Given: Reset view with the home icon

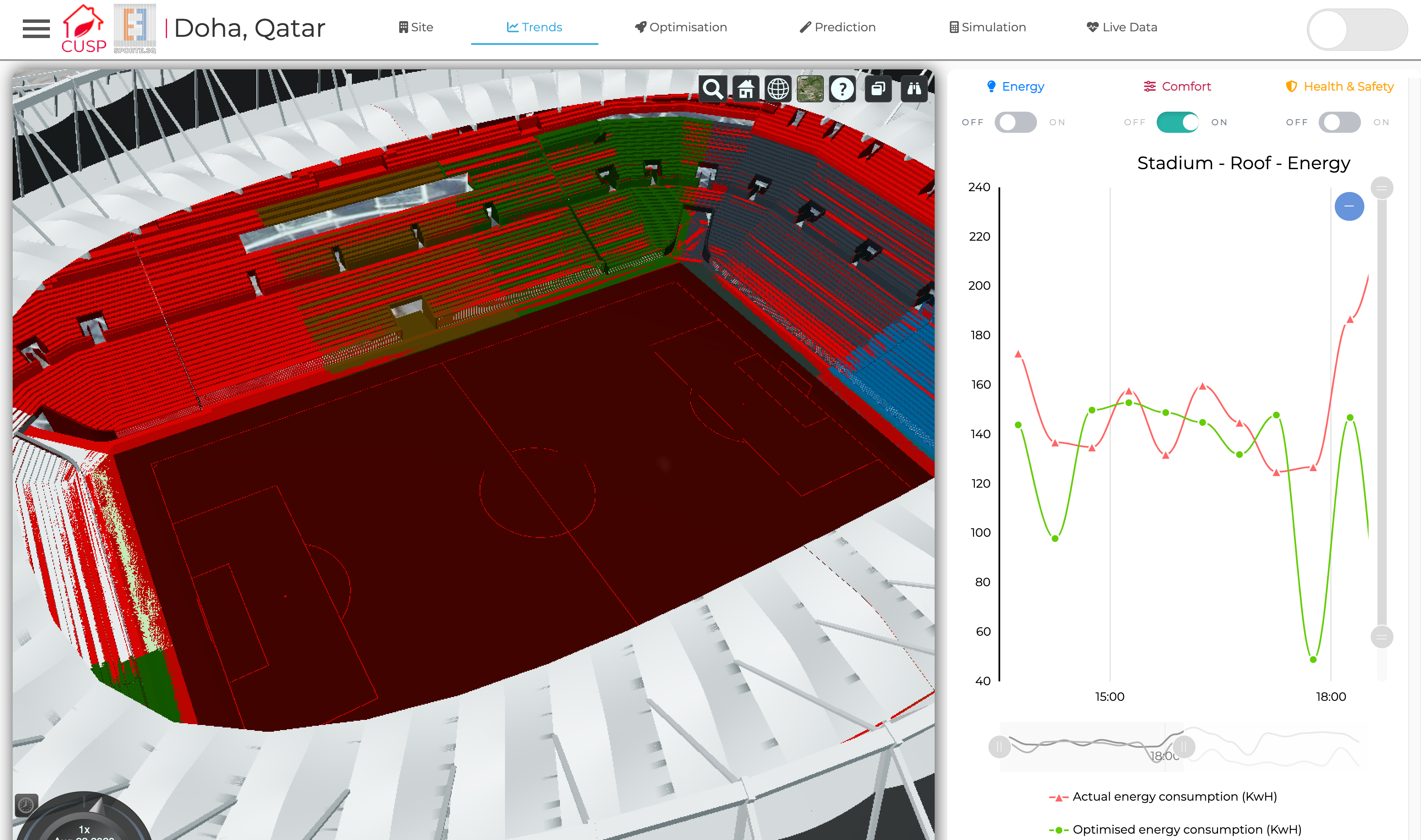Looking at the screenshot, I should pyautogui.click(x=745, y=89).
